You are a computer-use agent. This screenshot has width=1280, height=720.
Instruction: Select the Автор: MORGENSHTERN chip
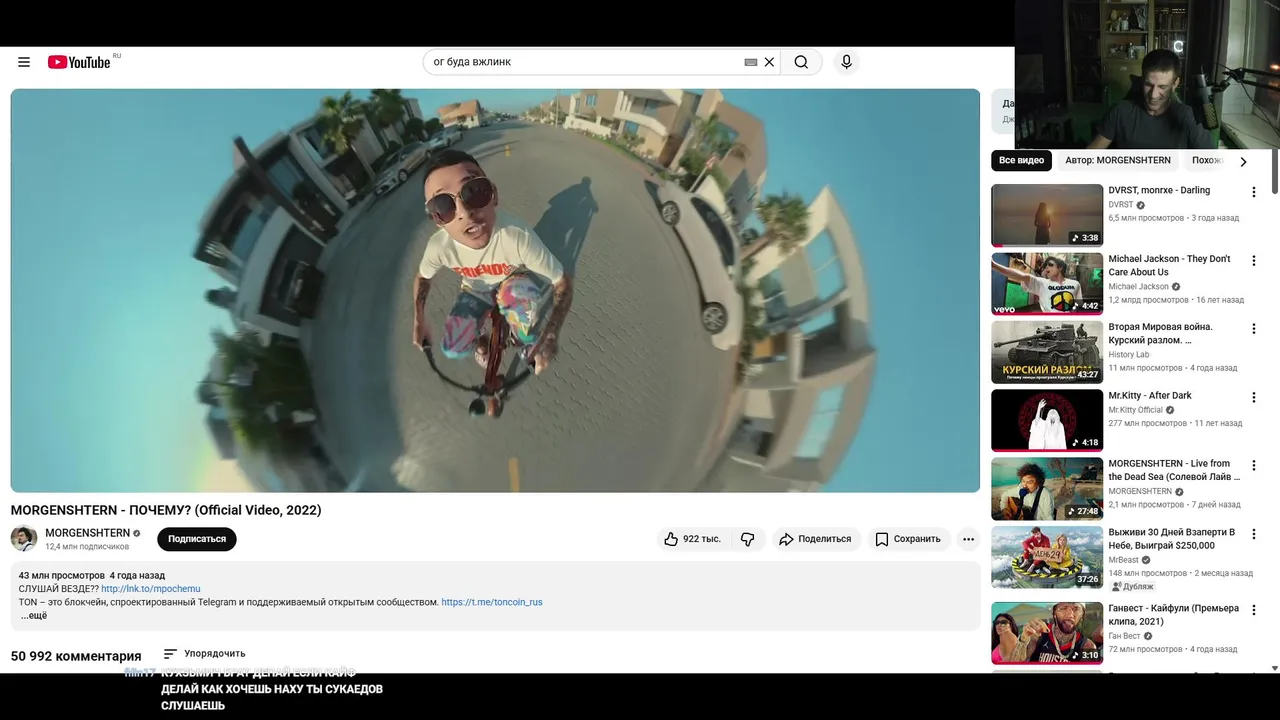coord(1118,160)
